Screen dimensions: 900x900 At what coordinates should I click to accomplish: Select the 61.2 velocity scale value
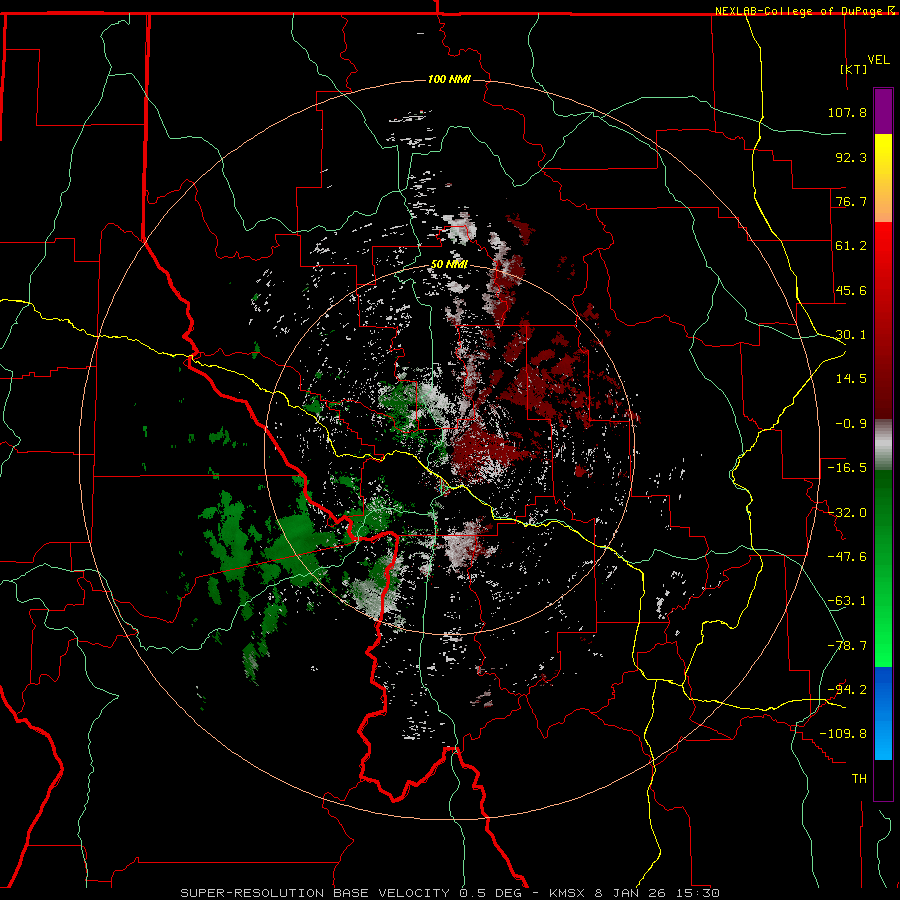pos(851,246)
